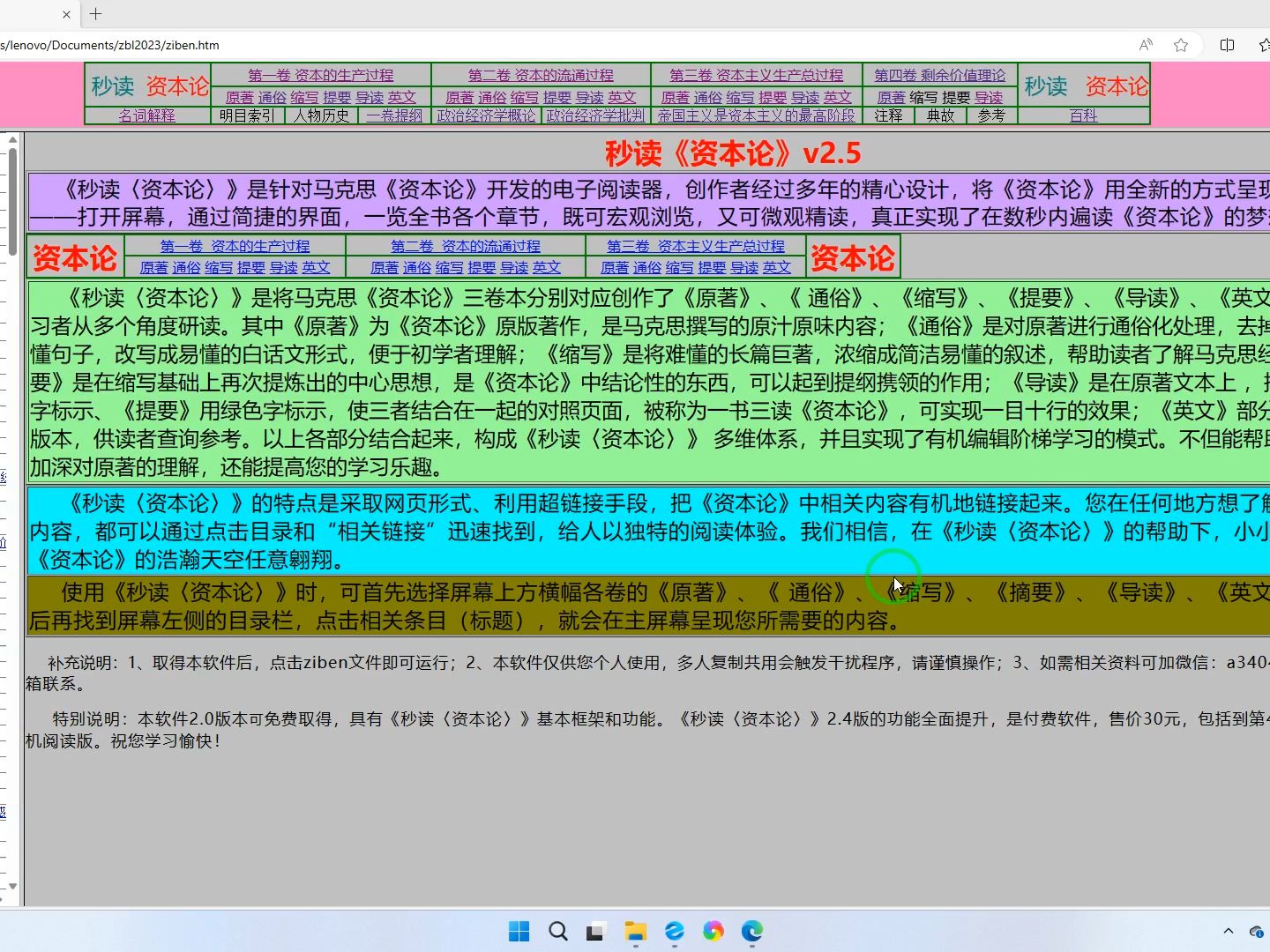Image resolution: width=1270 pixels, height=952 pixels.
Task: Open the colorful Copilot taskbar icon
Action: pos(713,931)
